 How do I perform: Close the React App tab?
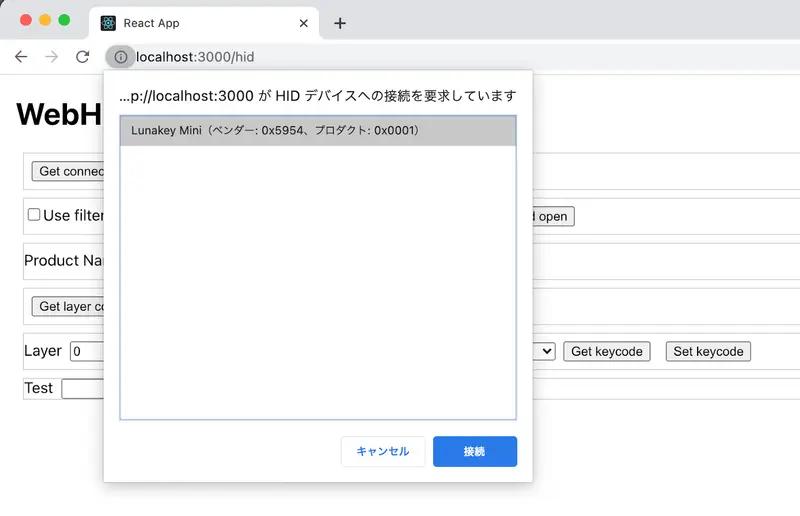(x=304, y=23)
